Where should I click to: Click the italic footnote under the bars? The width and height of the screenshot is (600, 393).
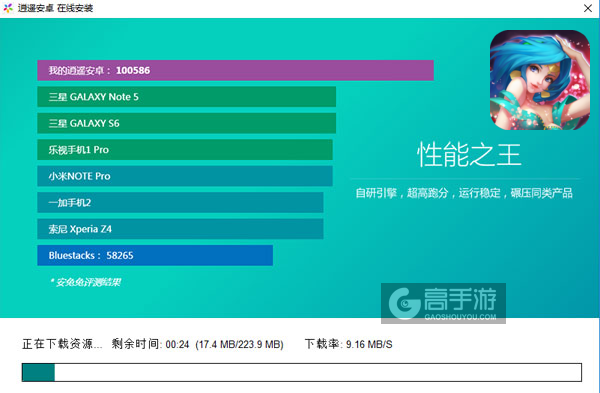(x=85, y=282)
